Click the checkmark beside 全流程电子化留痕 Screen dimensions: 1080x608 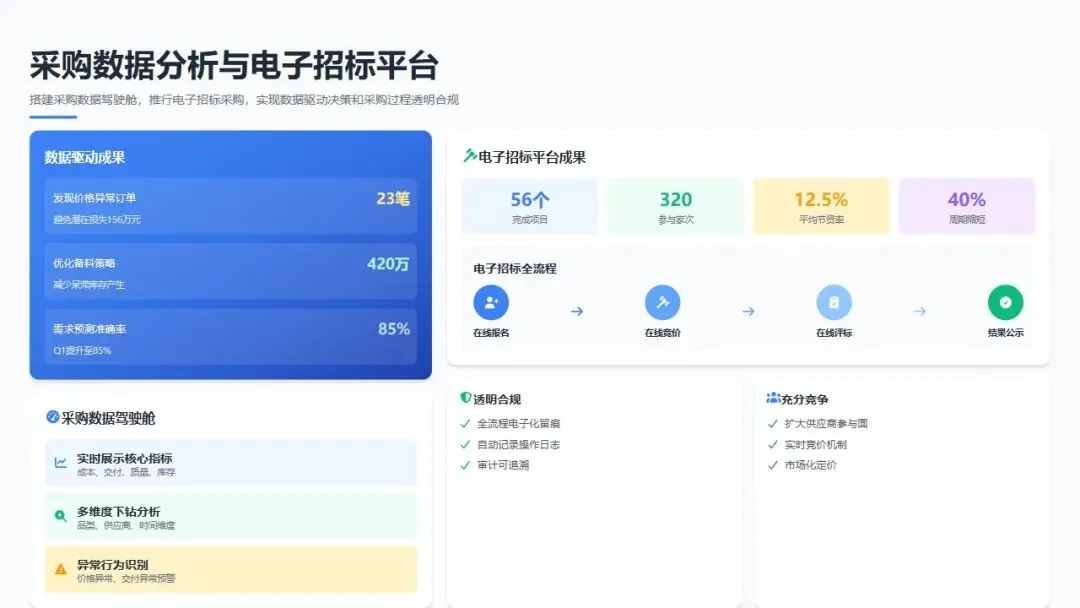465,423
